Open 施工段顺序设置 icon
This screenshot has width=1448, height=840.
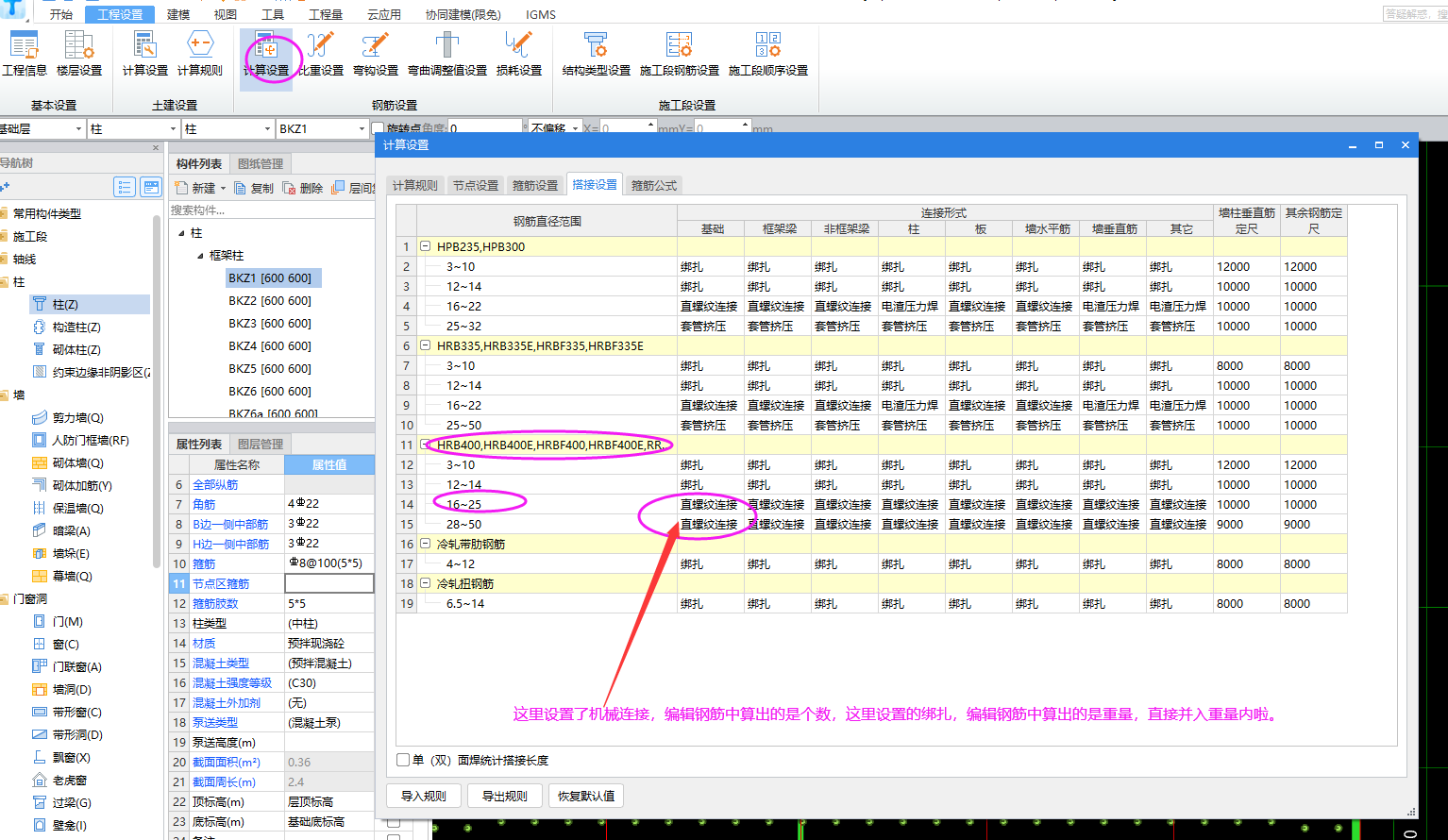tap(768, 53)
